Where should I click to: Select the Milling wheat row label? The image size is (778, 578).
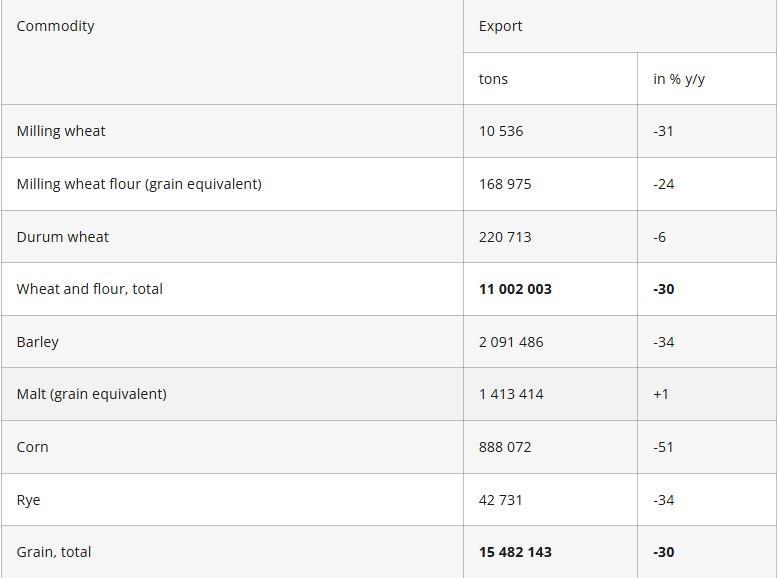tap(61, 131)
